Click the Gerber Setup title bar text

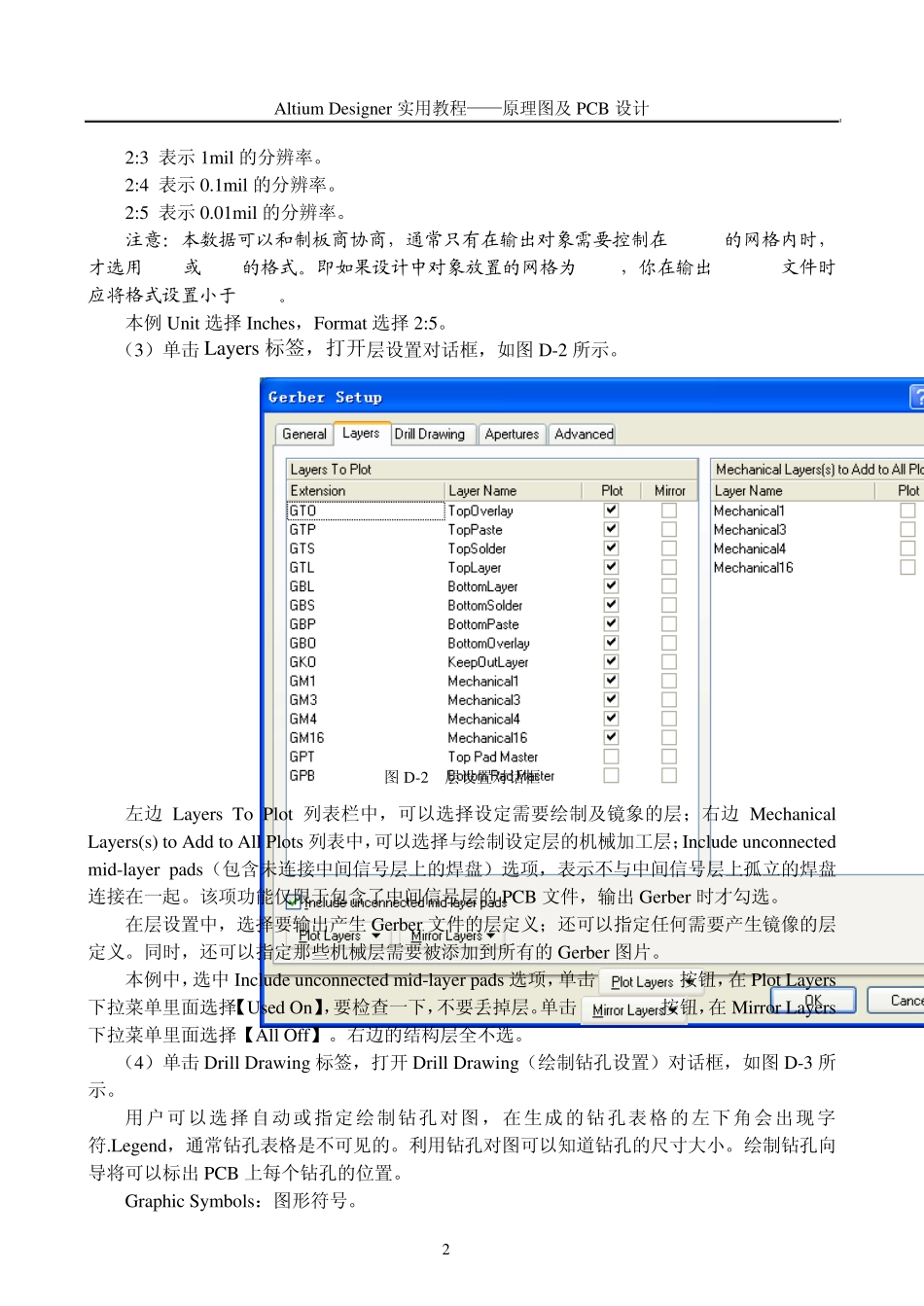tap(325, 397)
